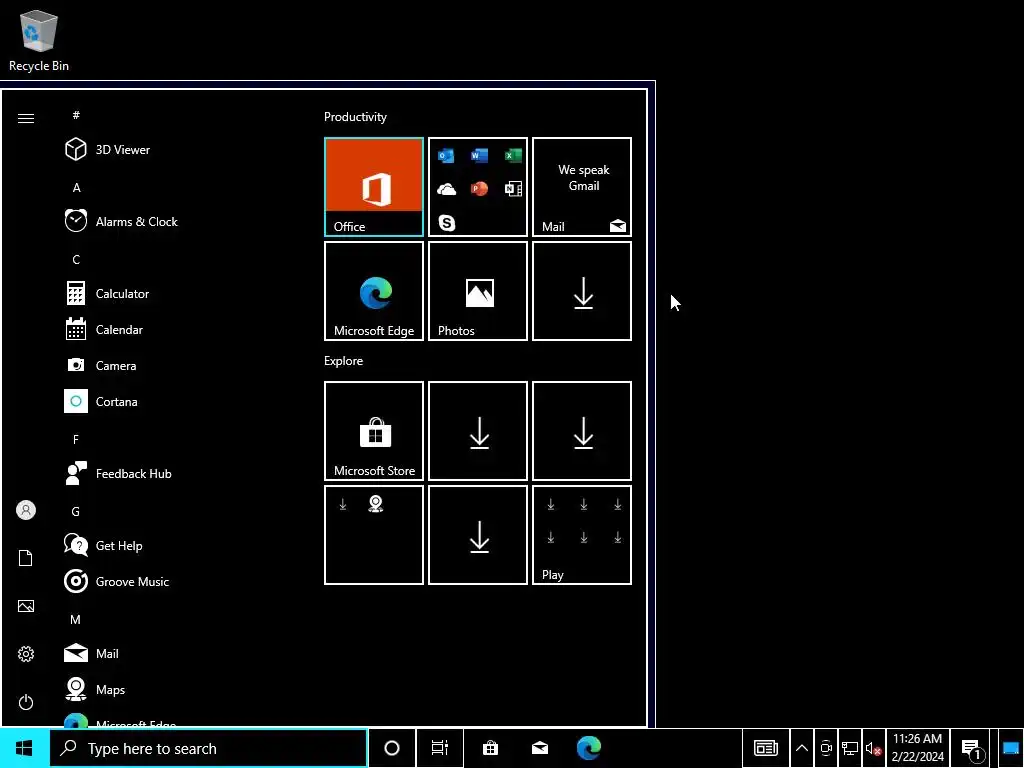Click the letter M header in the app list
The image size is (1024, 768).
(x=76, y=619)
